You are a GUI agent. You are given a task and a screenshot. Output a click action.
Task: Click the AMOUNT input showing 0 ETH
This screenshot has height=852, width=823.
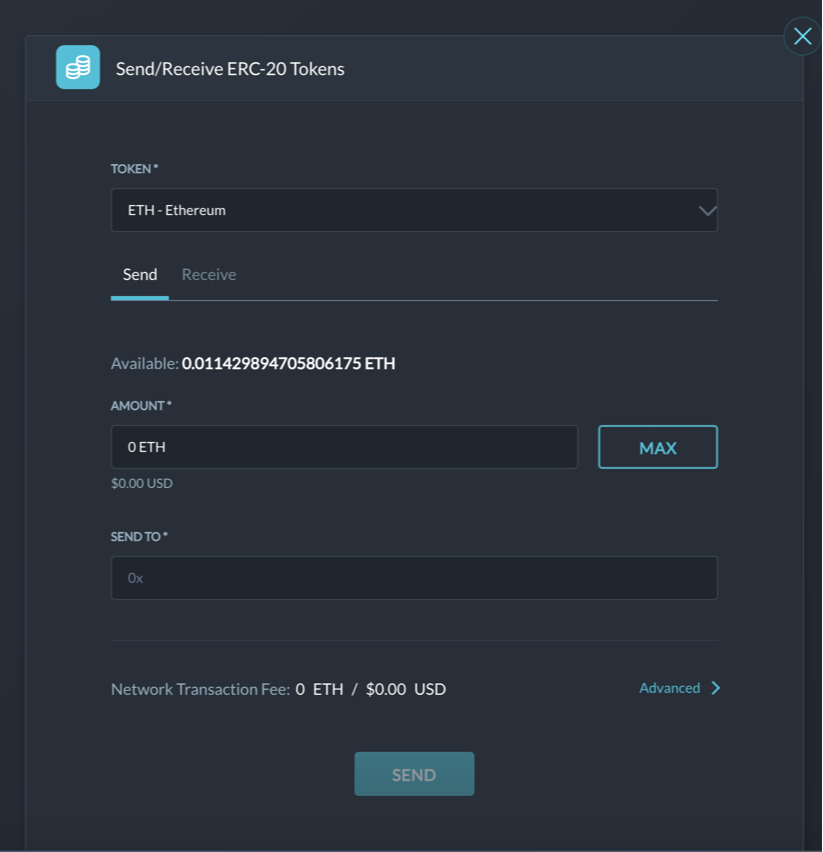344,447
